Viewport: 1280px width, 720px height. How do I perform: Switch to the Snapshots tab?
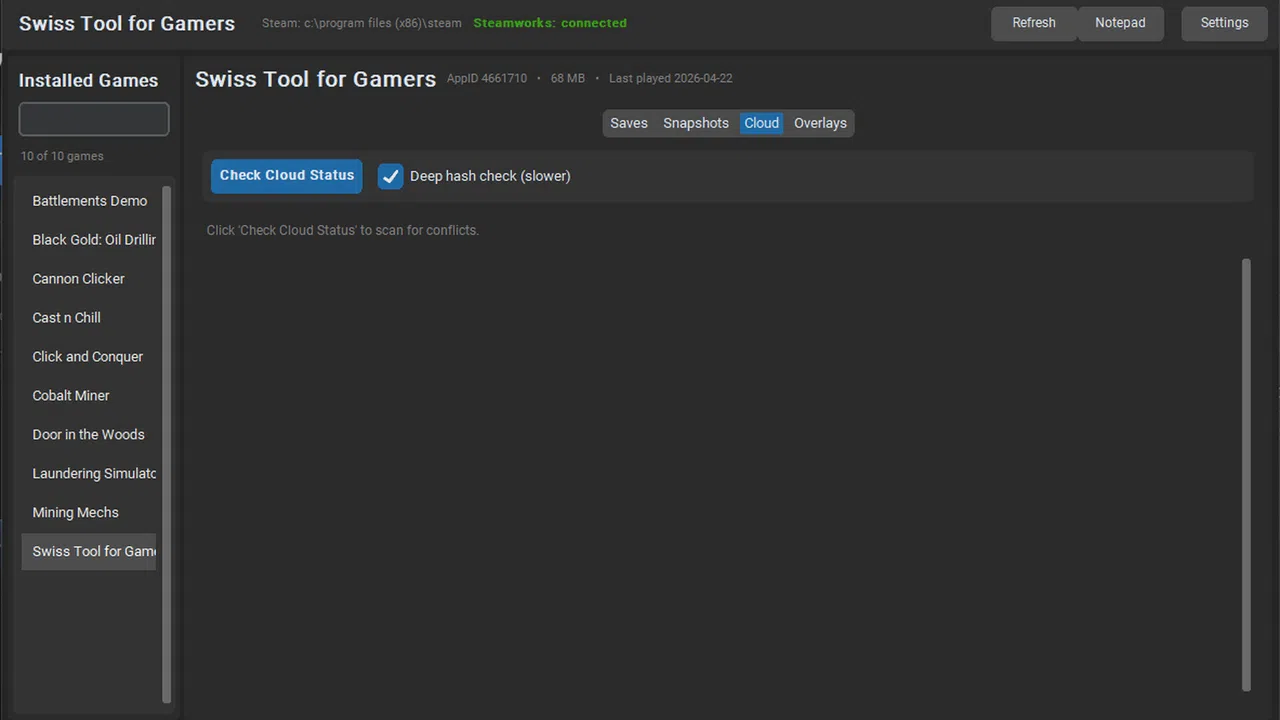pyautogui.click(x=696, y=123)
